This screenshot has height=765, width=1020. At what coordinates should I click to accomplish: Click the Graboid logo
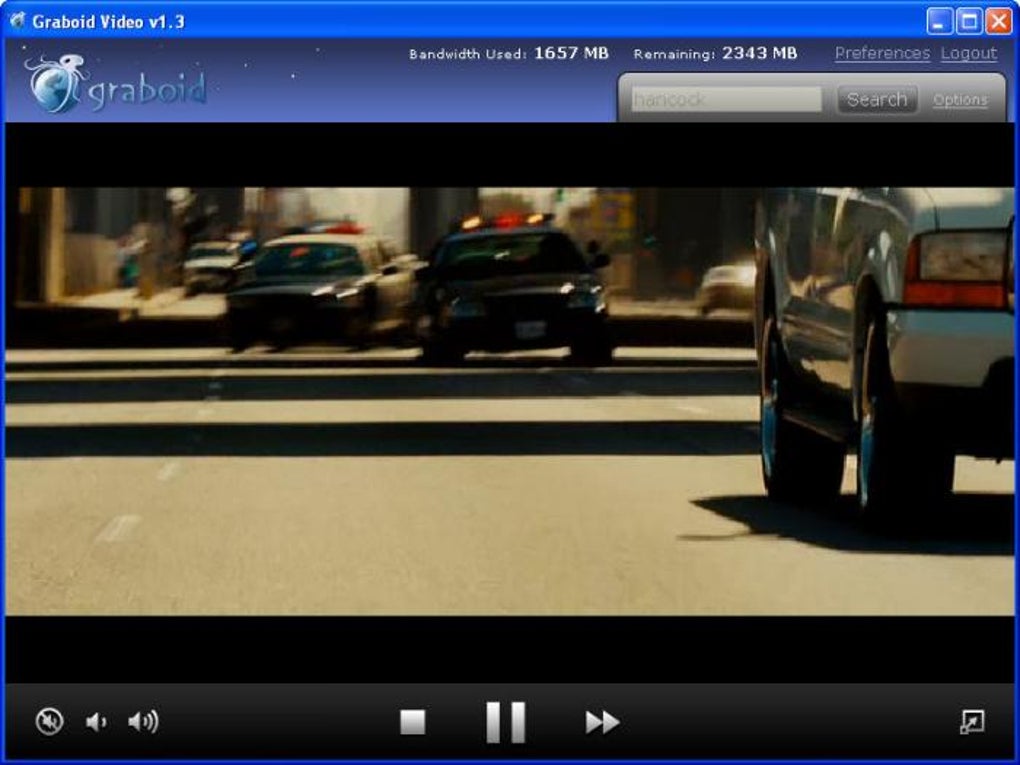pyautogui.click(x=117, y=85)
